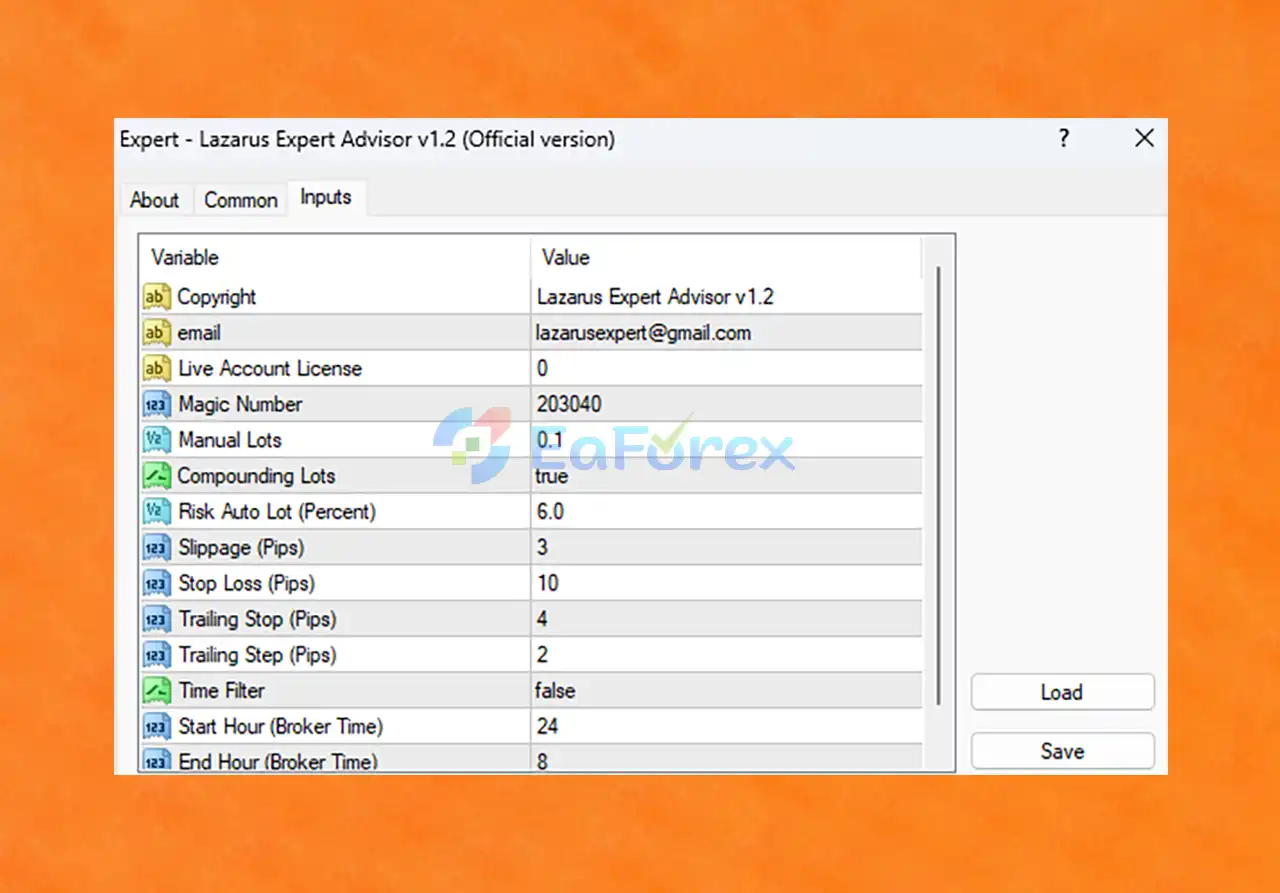The width and height of the screenshot is (1280, 893).
Task: Edit Manual Lots value 0.1
Action: pyautogui.click(x=726, y=440)
